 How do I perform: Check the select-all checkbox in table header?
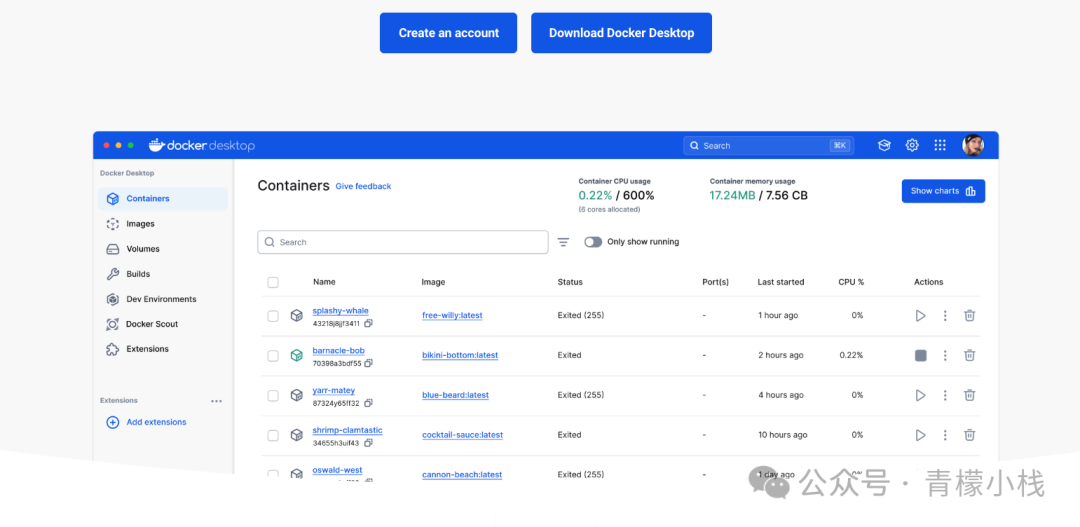click(x=273, y=283)
